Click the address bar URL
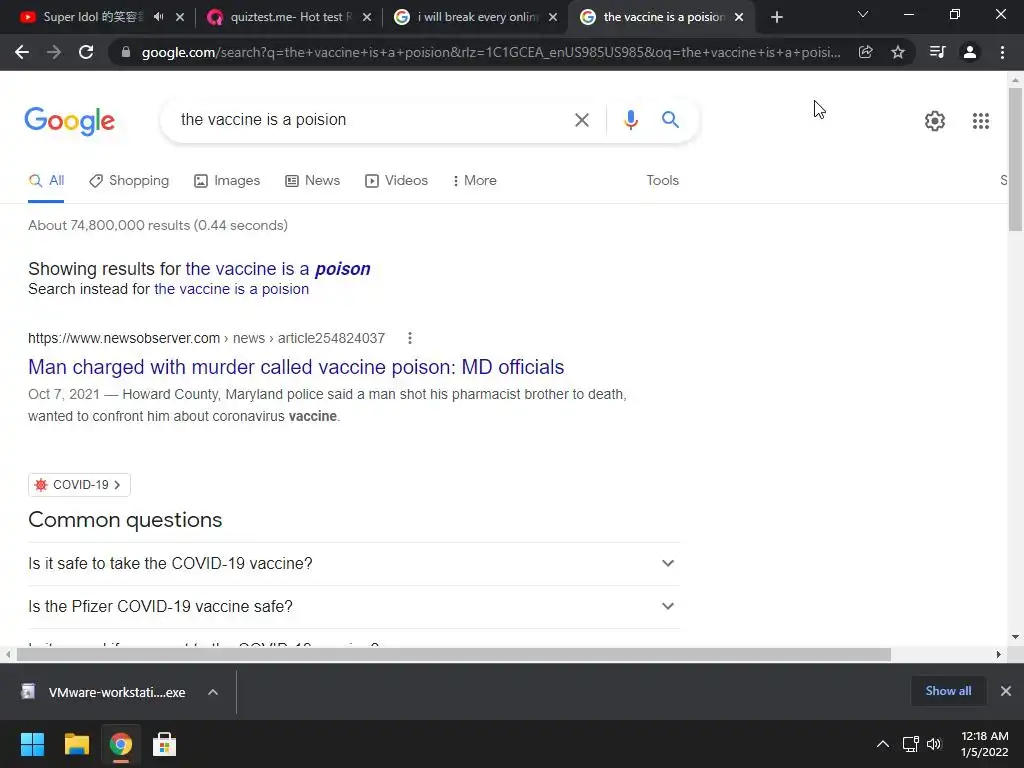This screenshot has height=768, width=1024. click(490, 52)
